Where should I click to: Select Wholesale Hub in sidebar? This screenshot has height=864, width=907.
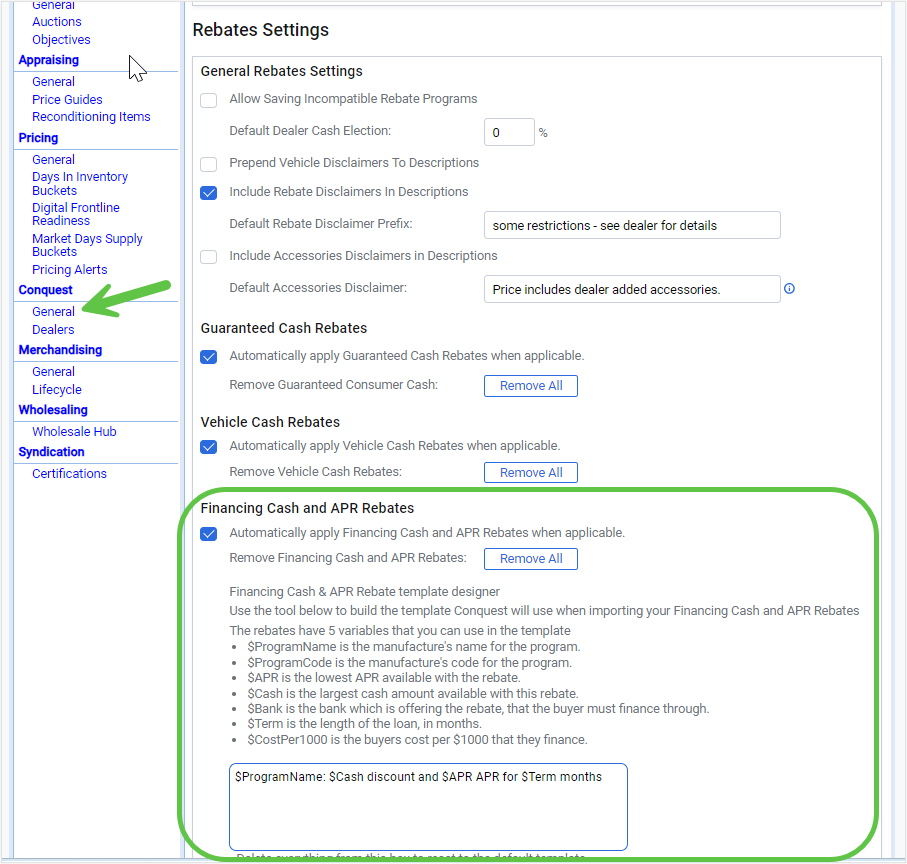tap(74, 432)
